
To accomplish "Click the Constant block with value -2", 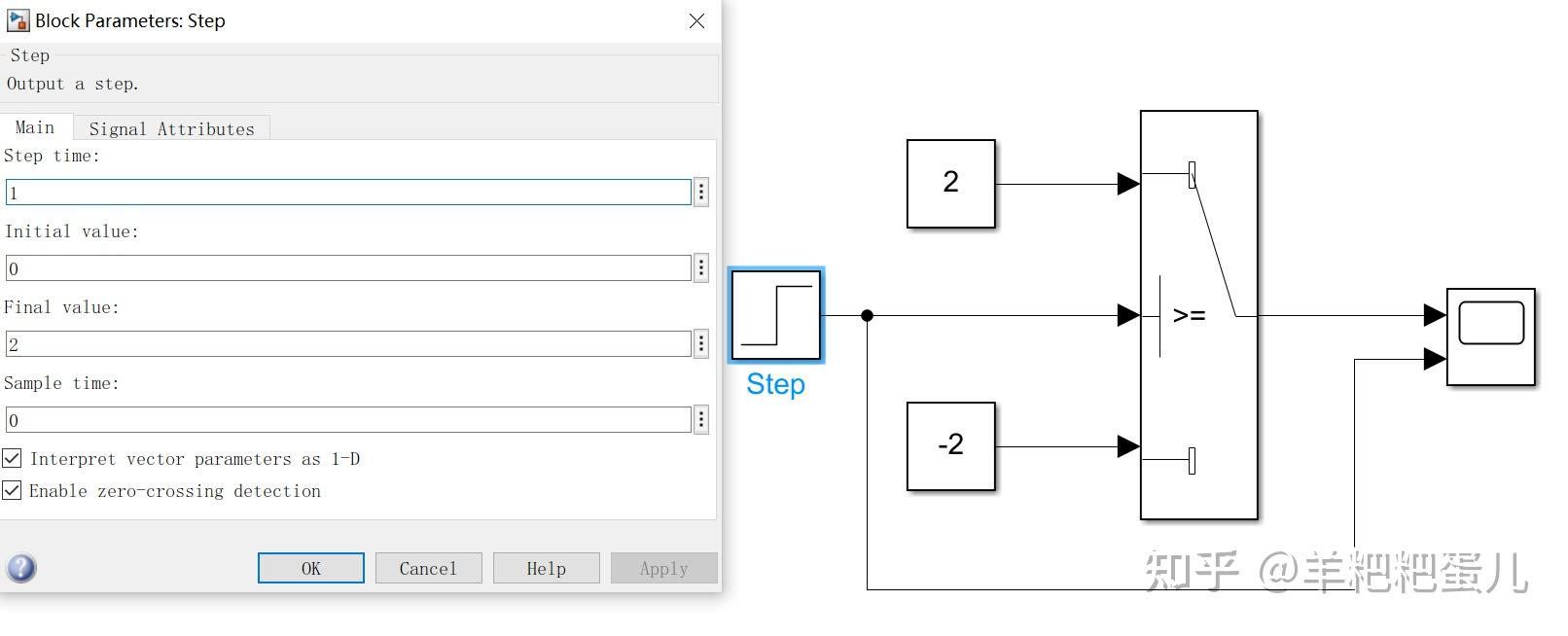I will (950, 446).
